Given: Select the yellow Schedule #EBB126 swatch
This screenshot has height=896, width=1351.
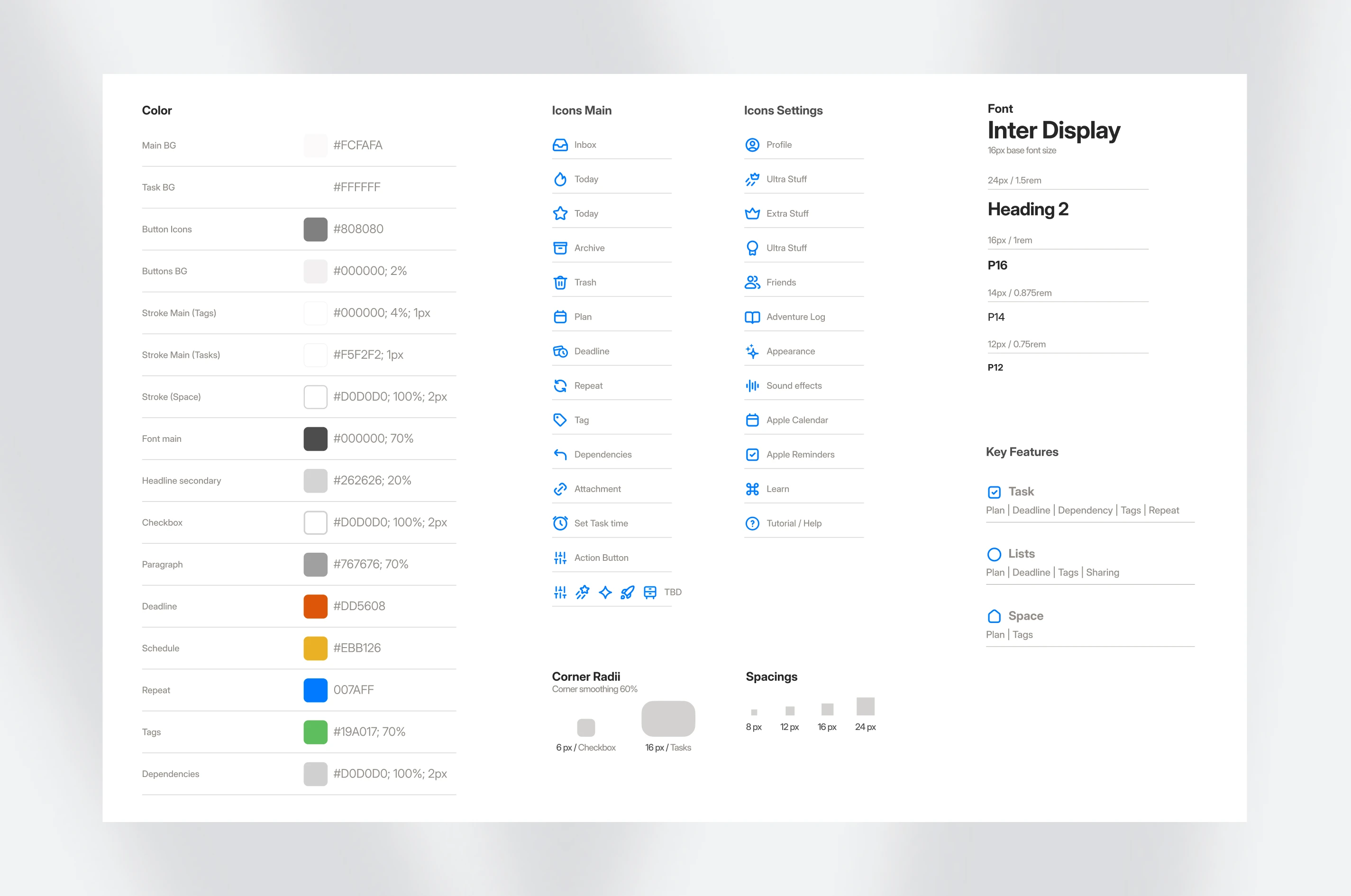Looking at the screenshot, I should click(315, 648).
